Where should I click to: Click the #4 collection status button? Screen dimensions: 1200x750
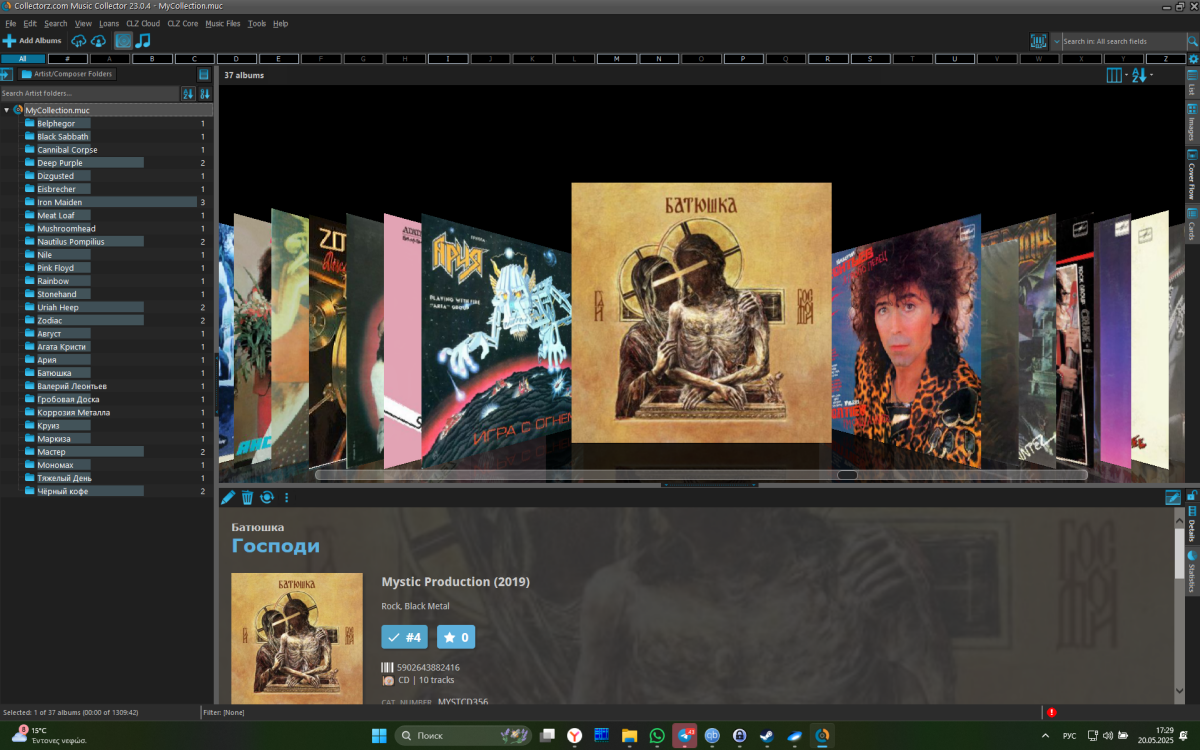[404, 637]
